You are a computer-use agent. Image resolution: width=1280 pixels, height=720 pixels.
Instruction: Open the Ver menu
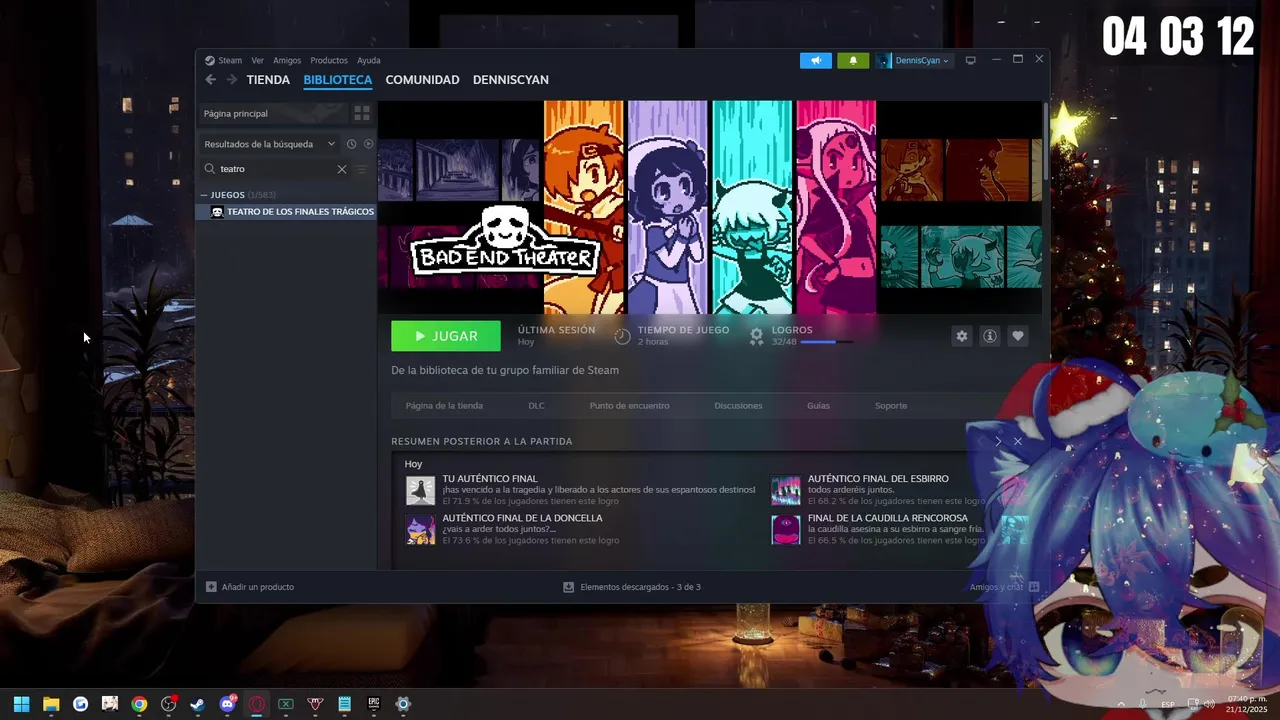coord(258,60)
